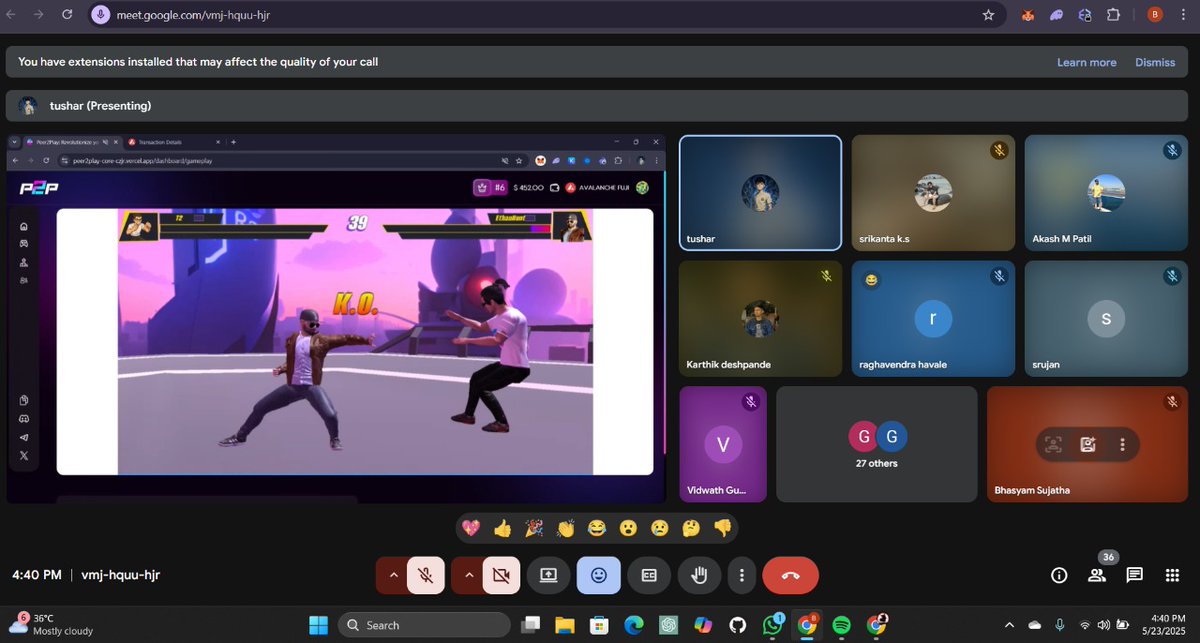This screenshot has width=1200, height=643.
Task: Open File Explorer from the taskbar
Action: (565, 625)
